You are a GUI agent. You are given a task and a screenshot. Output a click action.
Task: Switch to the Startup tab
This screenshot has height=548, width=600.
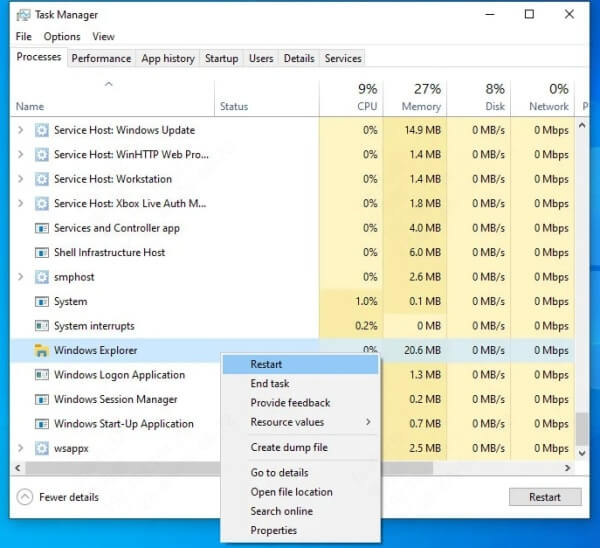(222, 59)
